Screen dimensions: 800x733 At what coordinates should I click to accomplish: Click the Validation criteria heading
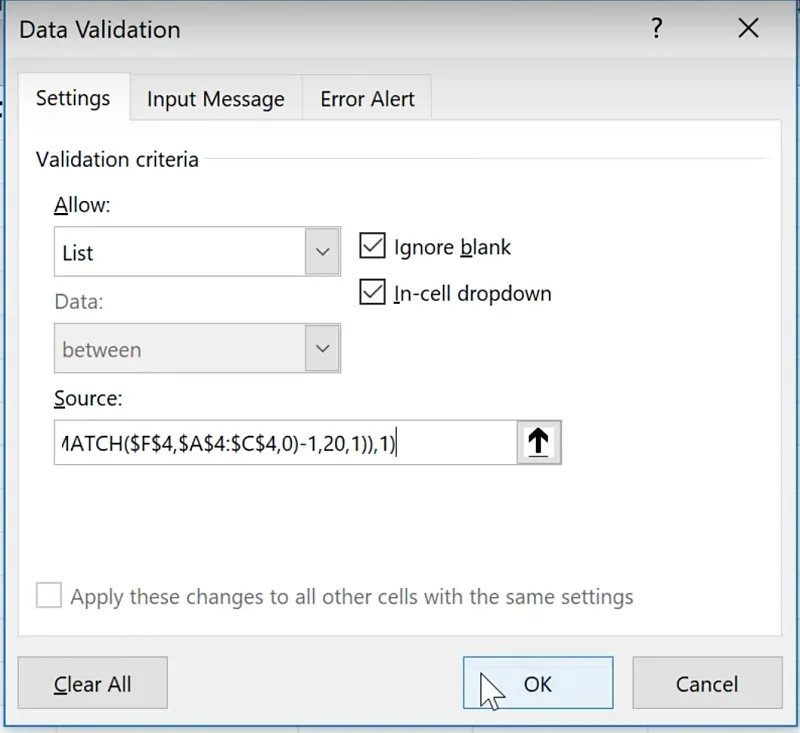click(x=117, y=159)
